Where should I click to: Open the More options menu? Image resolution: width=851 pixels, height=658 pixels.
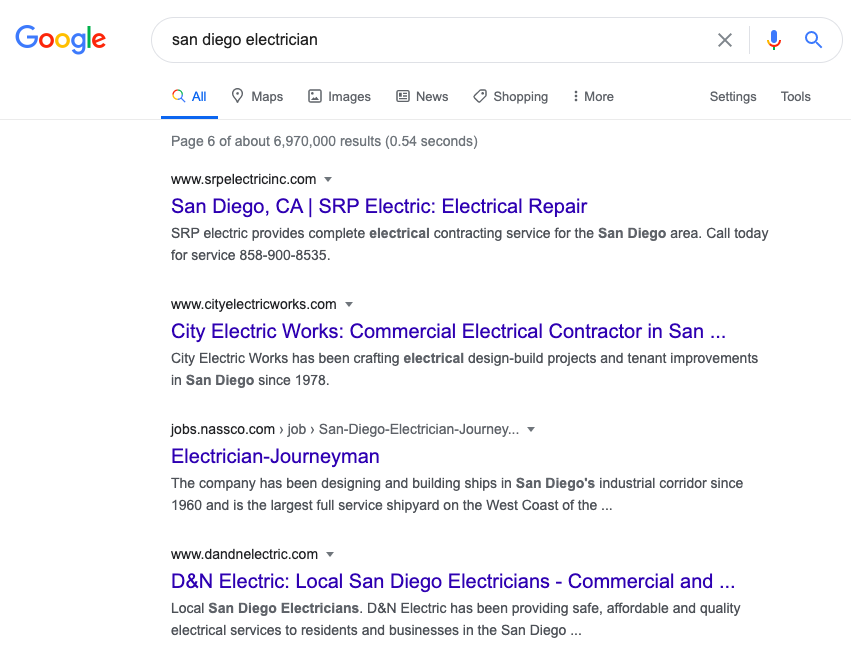pyautogui.click(x=593, y=96)
